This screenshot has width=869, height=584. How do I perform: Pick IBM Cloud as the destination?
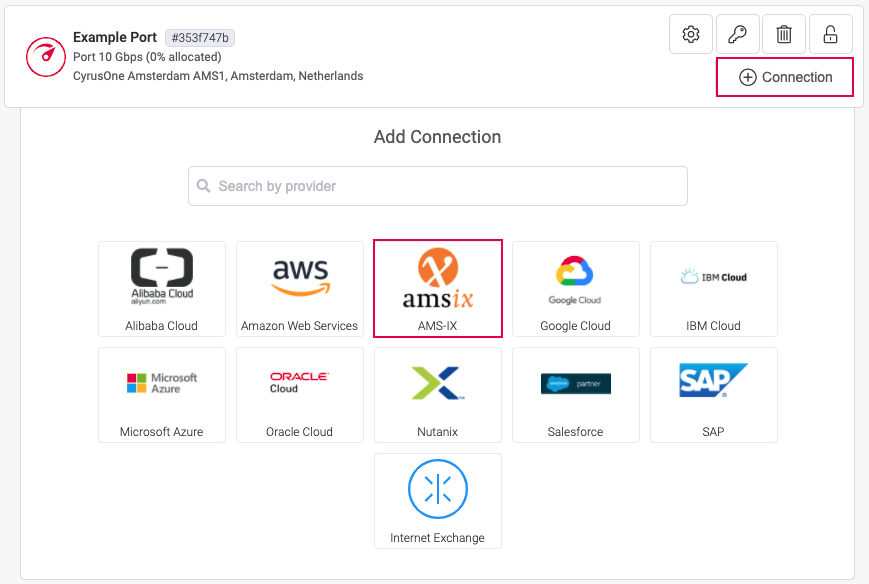click(x=713, y=288)
